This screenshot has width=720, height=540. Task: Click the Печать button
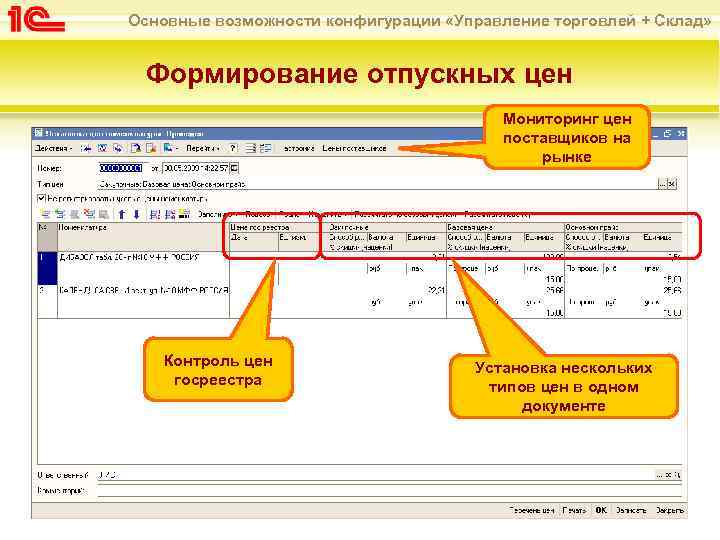574,510
